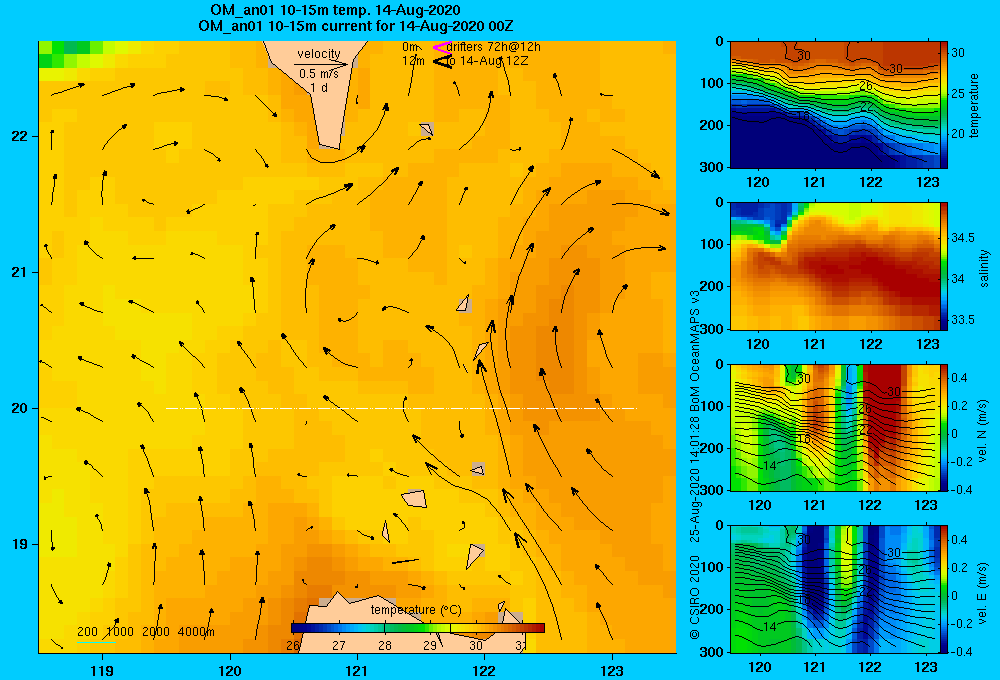Screen dimensions: 1000x680
Task: Open the salinity depth section panel
Action: coord(835,266)
